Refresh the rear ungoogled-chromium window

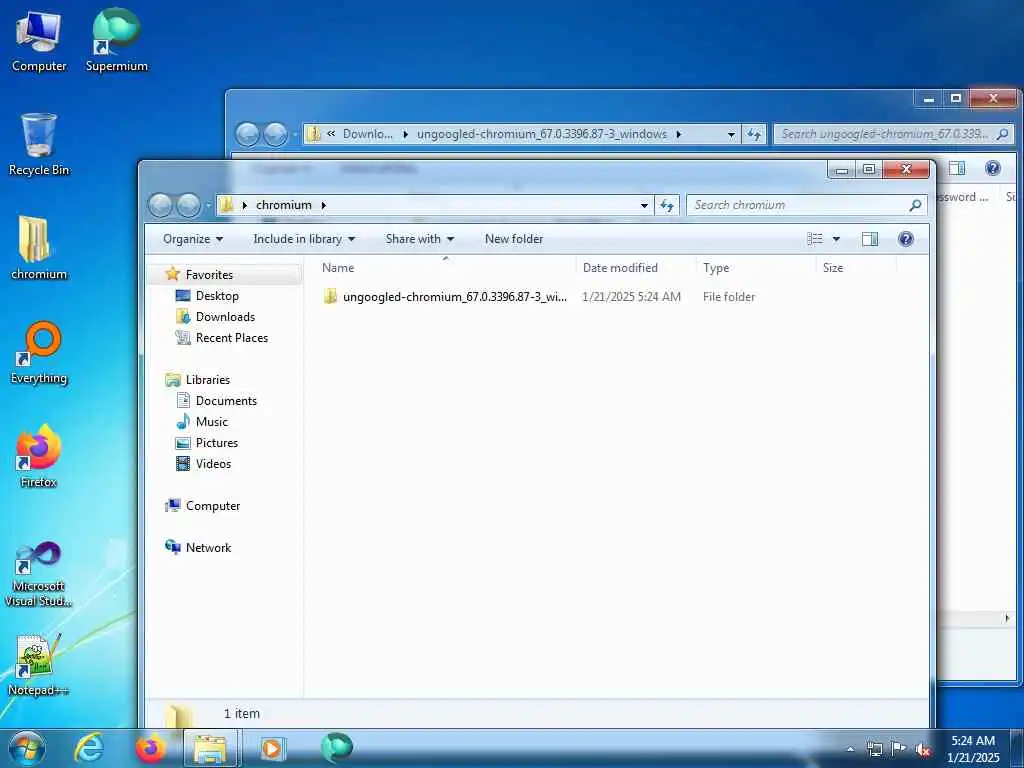(x=754, y=134)
